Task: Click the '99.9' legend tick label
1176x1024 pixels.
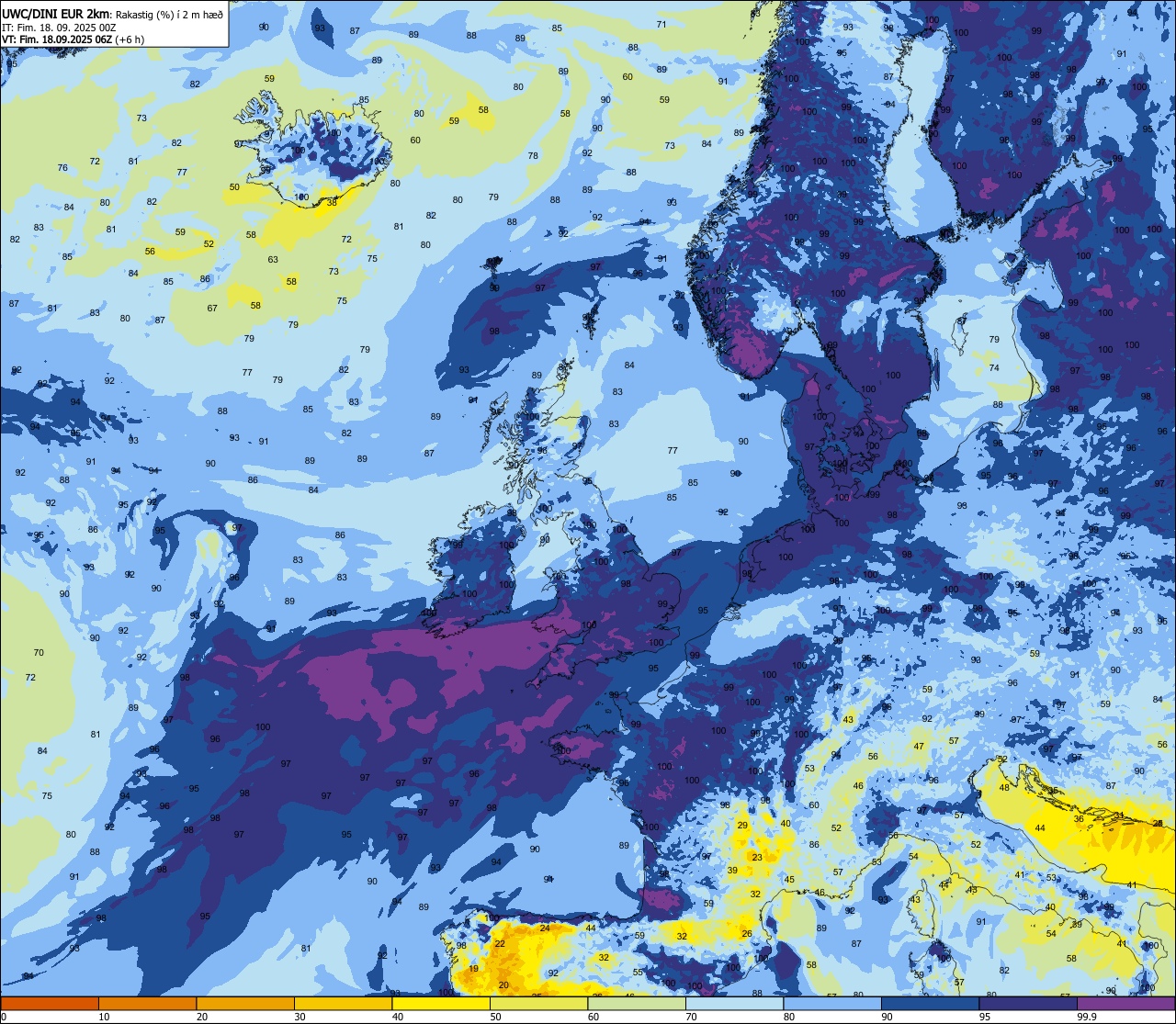Action: point(1087,1017)
